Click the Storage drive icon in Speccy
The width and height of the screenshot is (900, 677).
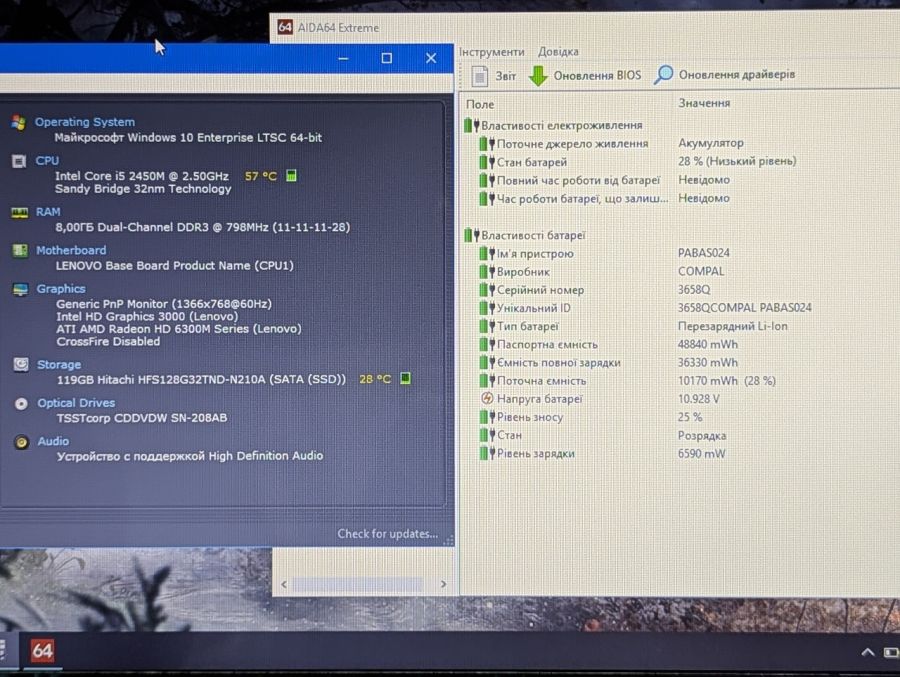pyautogui.click(x=21, y=365)
